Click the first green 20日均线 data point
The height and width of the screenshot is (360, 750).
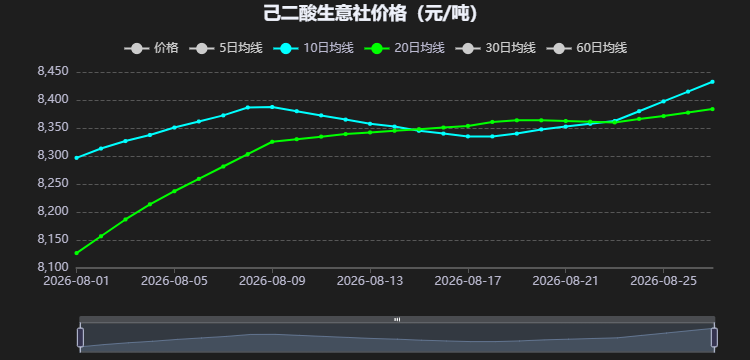pyautogui.click(x=77, y=253)
